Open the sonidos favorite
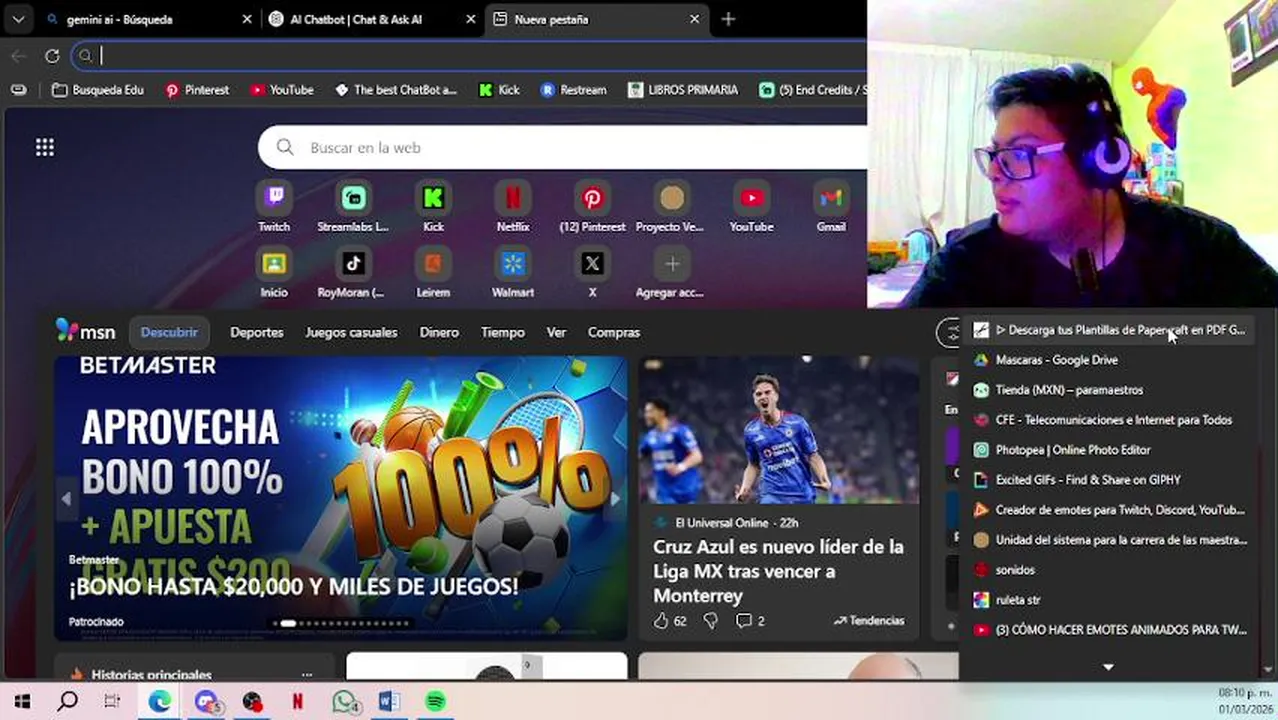The height and width of the screenshot is (720, 1278). [x=1110, y=570]
